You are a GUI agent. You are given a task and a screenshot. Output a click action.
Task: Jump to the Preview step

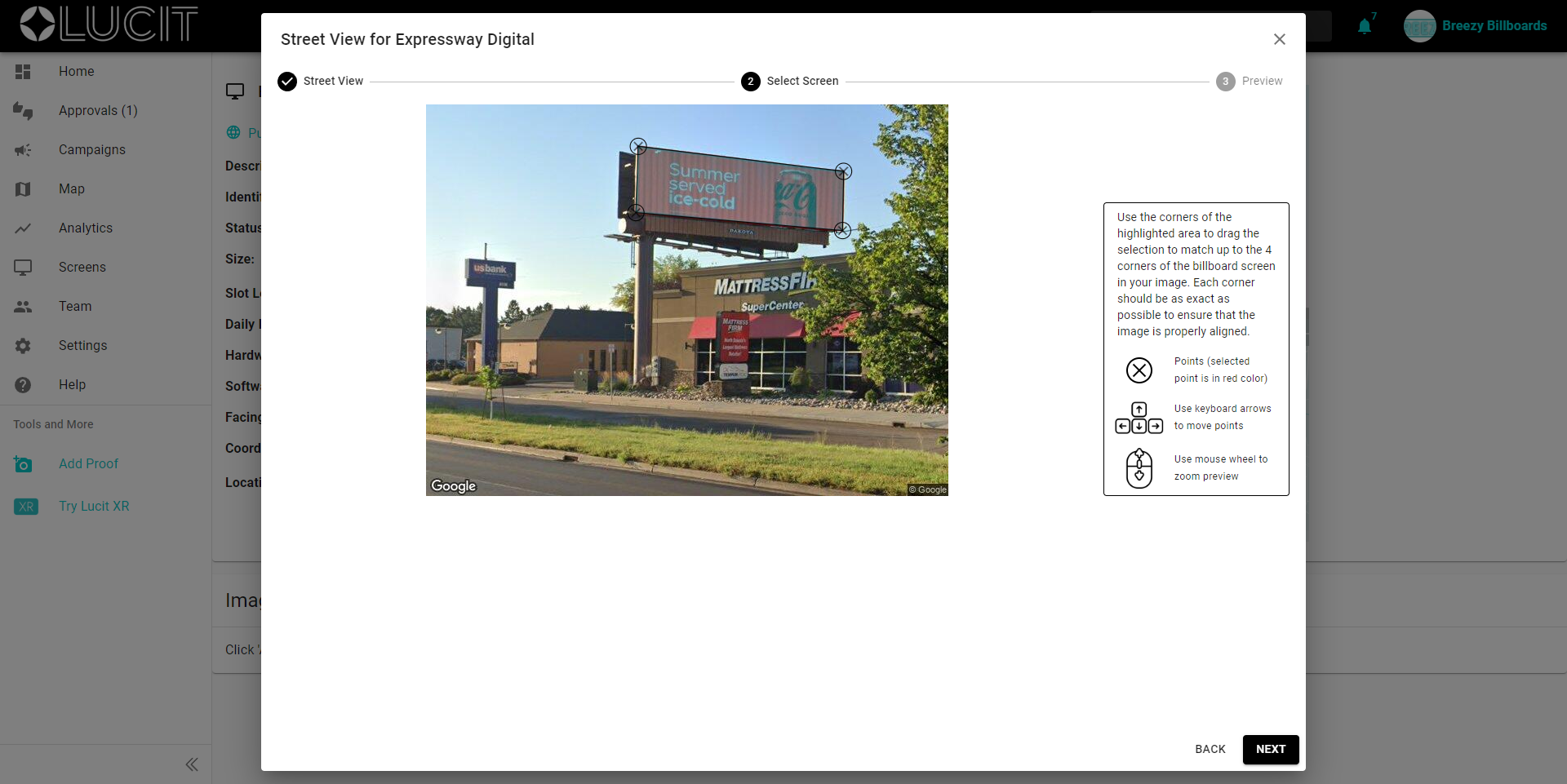click(x=1249, y=81)
